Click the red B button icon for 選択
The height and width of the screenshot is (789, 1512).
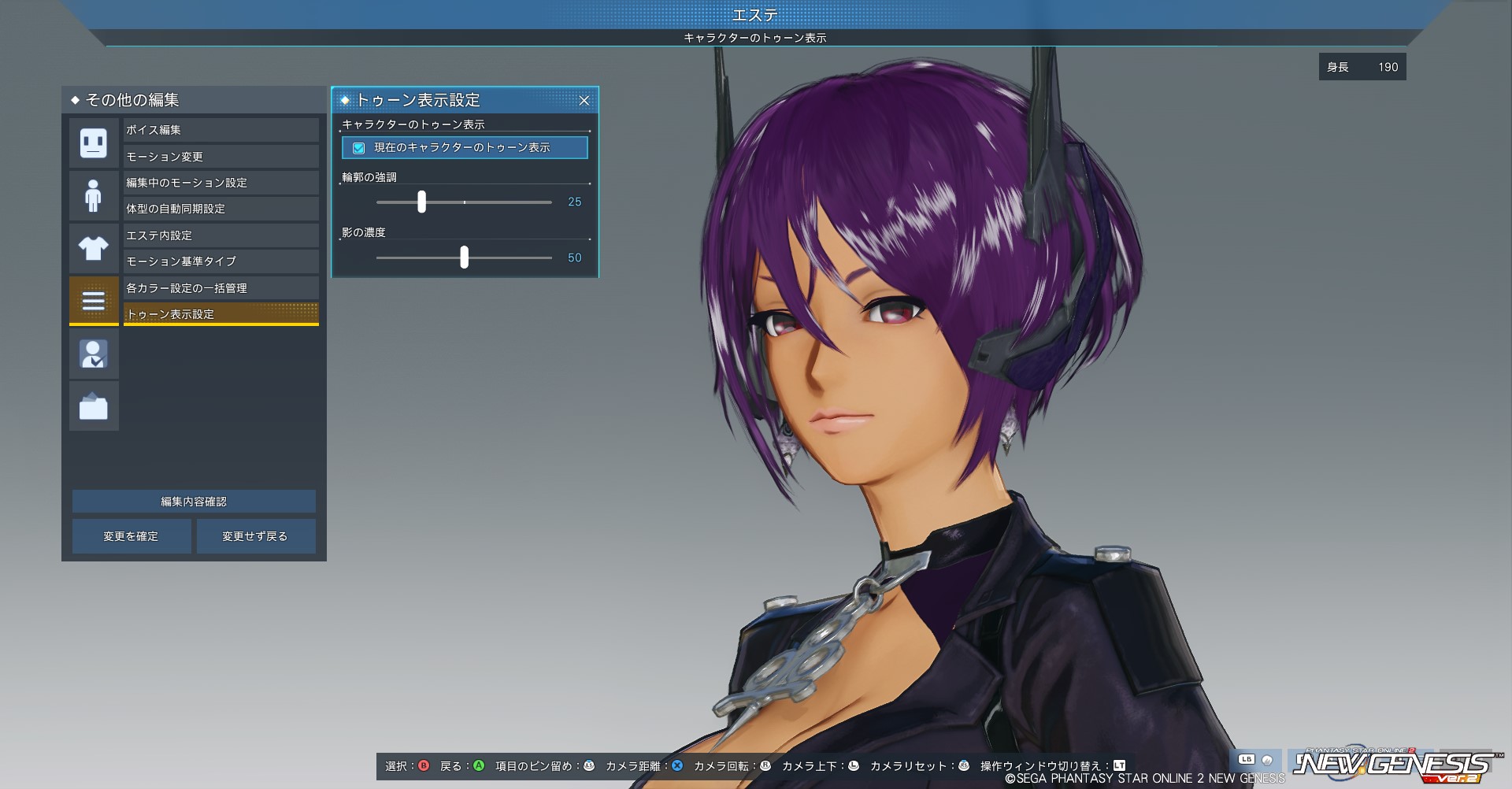pos(424,765)
